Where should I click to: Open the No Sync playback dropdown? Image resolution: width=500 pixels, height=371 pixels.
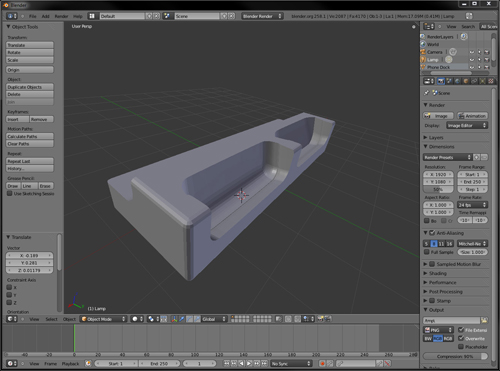coord(291,363)
